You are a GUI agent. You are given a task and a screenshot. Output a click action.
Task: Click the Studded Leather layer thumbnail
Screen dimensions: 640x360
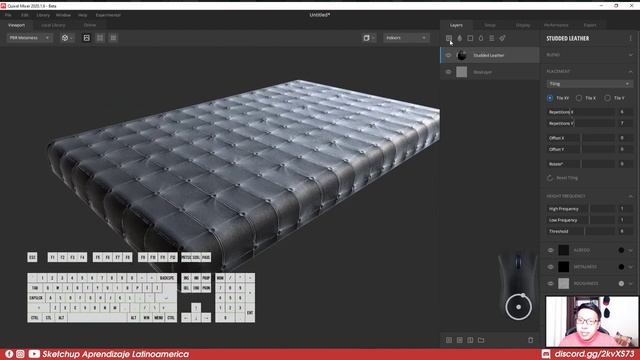tap(462, 55)
